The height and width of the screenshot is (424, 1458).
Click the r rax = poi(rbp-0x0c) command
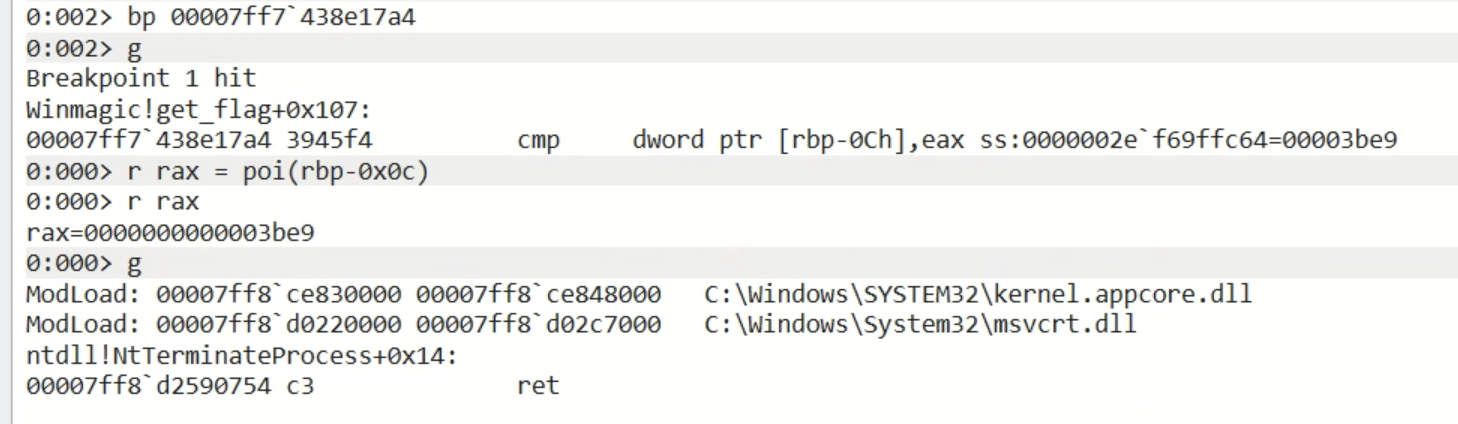click(x=278, y=172)
